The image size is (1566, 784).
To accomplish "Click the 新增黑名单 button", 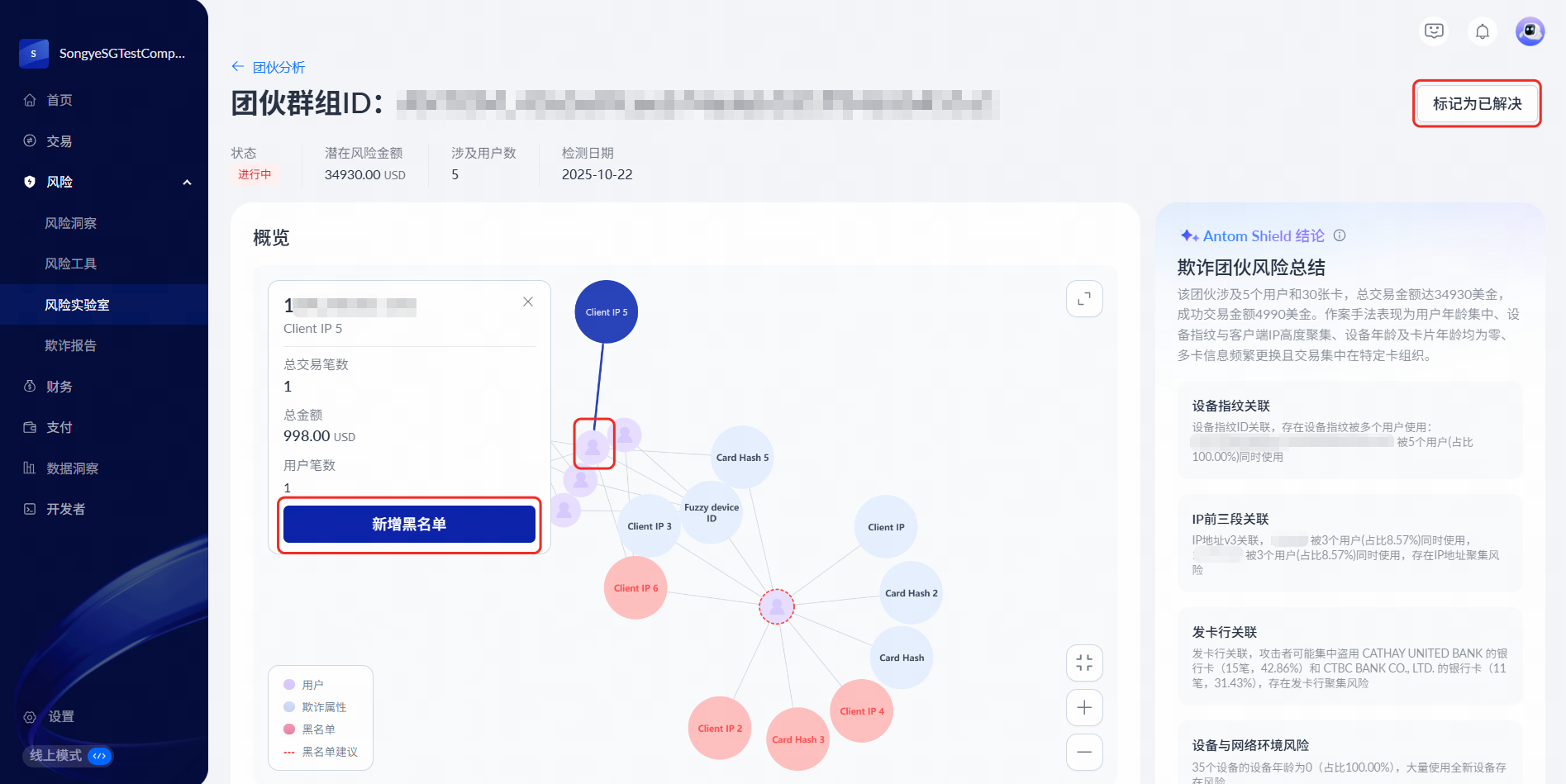I will pyautogui.click(x=409, y=525).
